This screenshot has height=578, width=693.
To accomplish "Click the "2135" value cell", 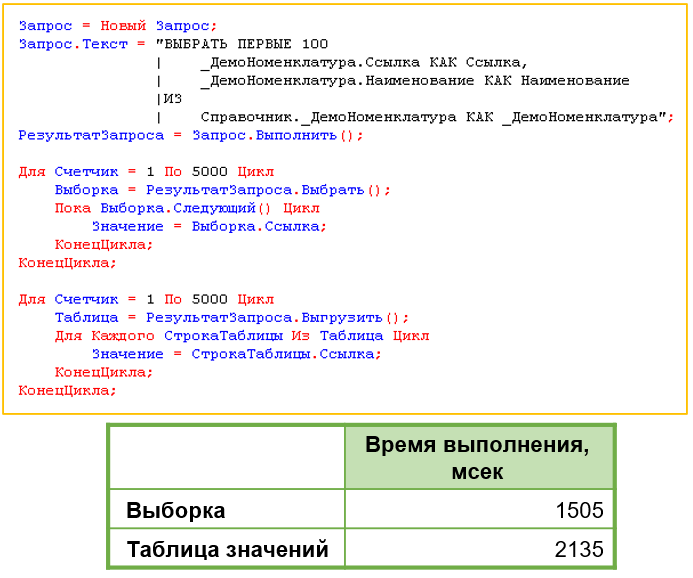I will point(479,548).
